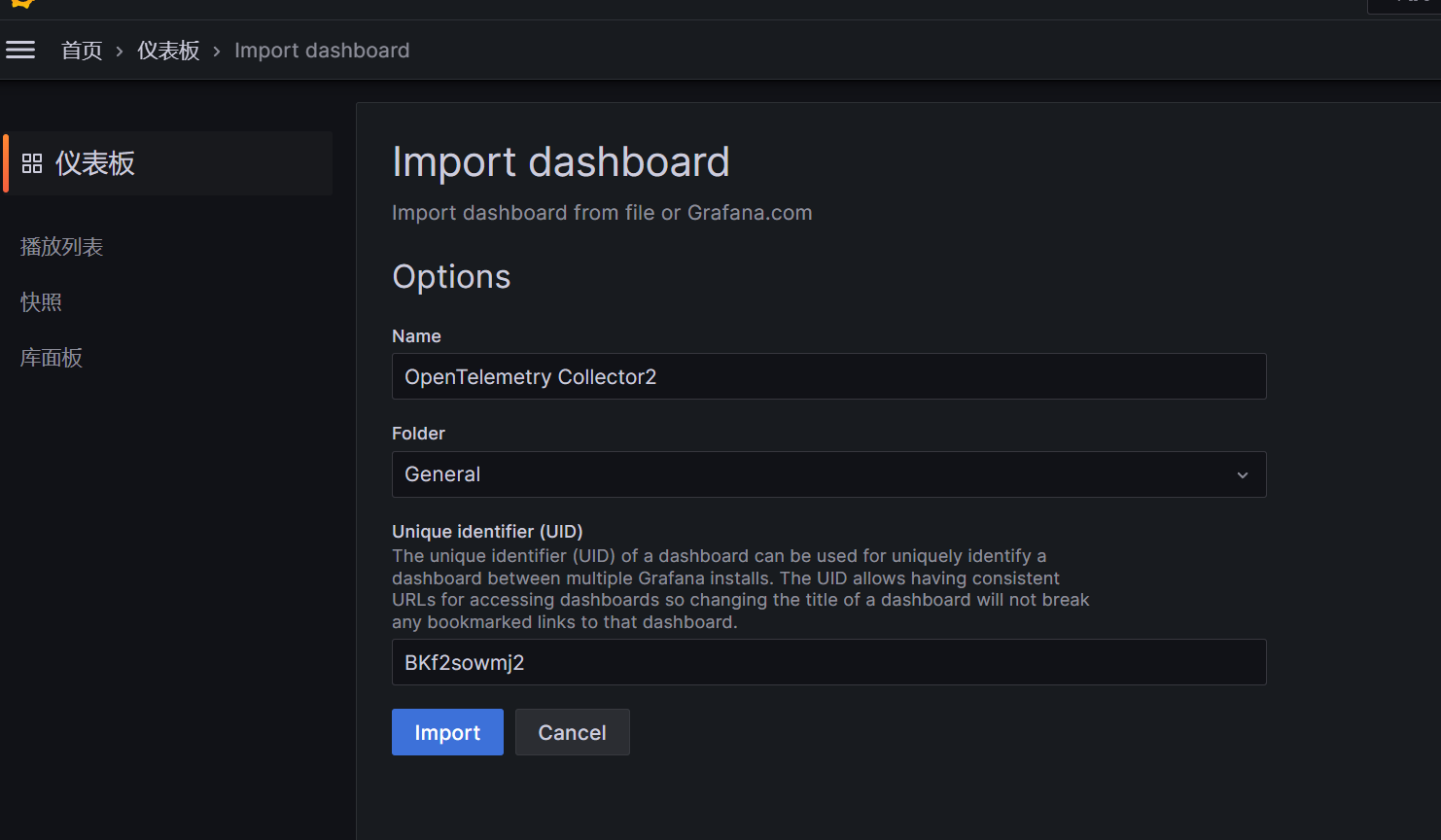Focus the Name field with OpenTelemetry Collector2
Image resolution: width=1441 pixels, height=840 pixels.
click(828, 376)
